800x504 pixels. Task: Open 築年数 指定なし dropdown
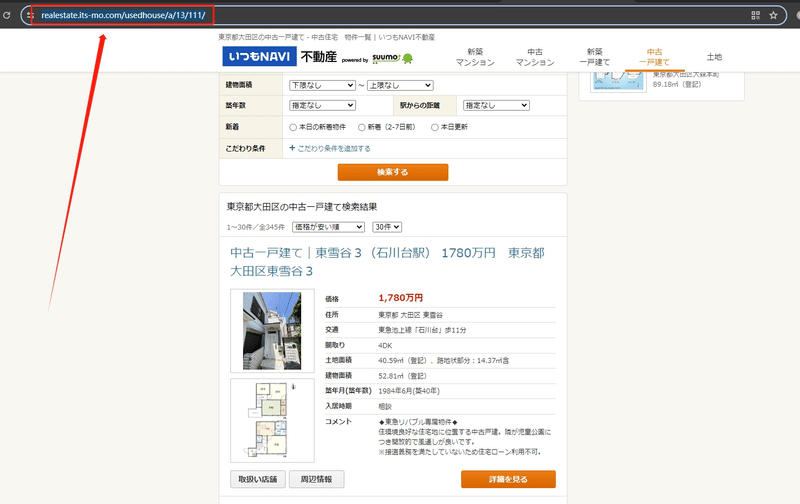point(322,106)
